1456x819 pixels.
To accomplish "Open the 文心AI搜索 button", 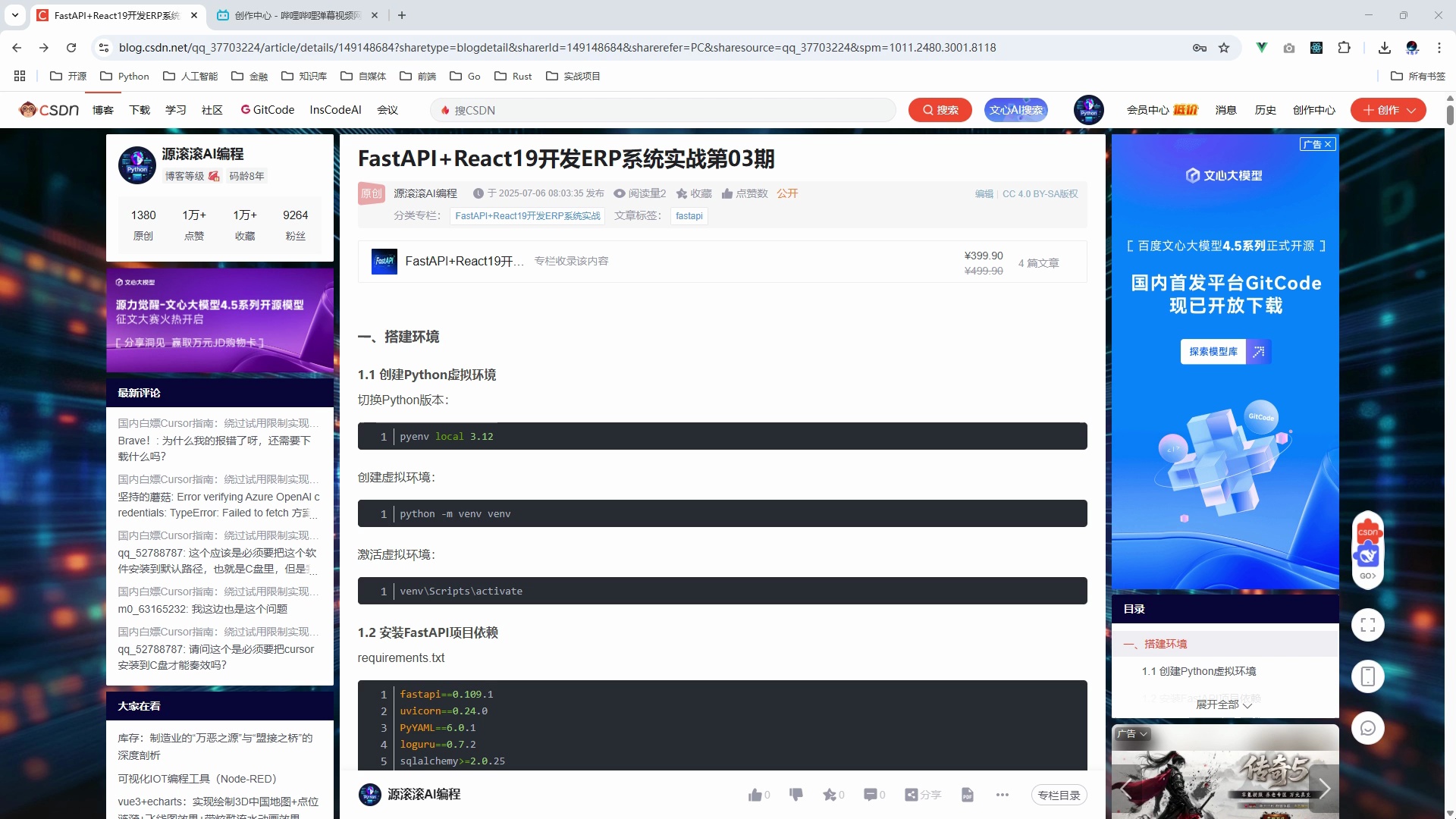I will [1015, 109].
